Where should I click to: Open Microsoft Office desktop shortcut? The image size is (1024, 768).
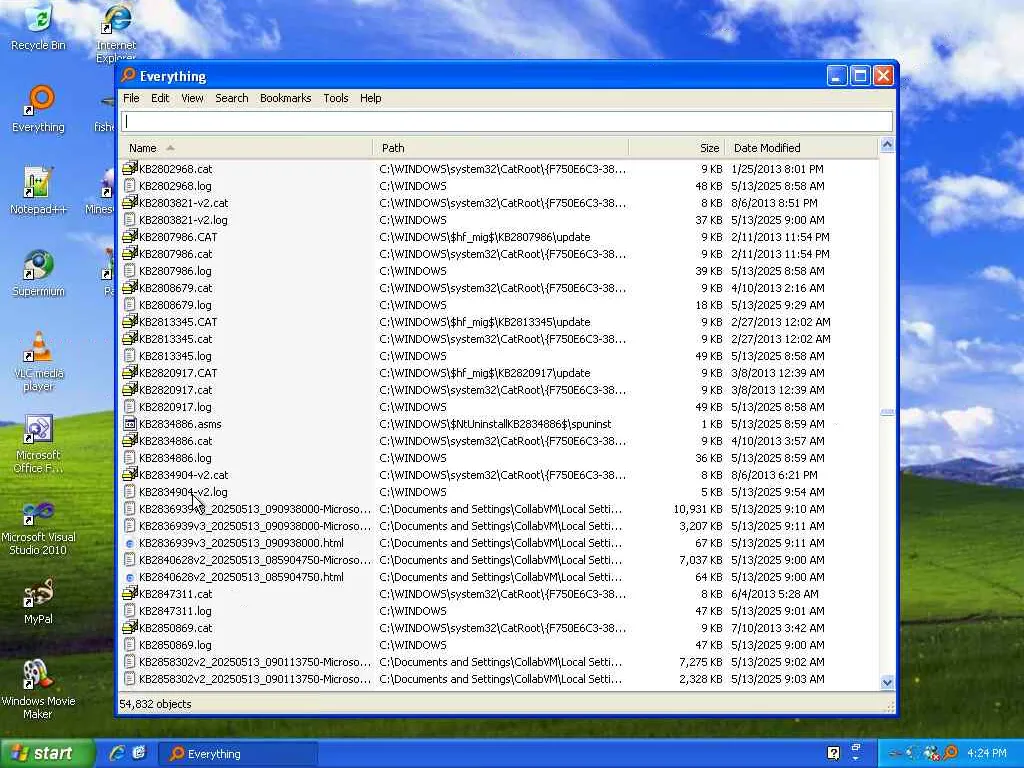(39, 444)
